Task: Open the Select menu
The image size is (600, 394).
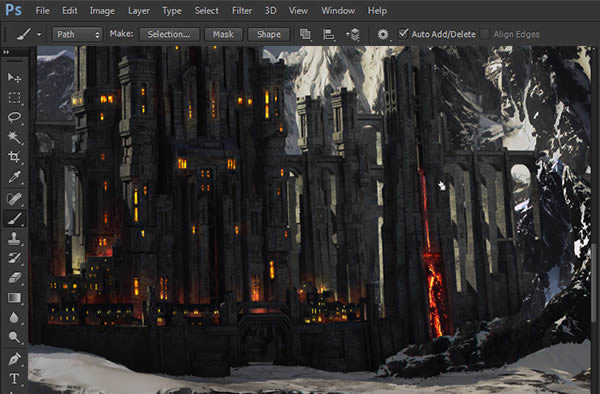Action: coord(207,11)
